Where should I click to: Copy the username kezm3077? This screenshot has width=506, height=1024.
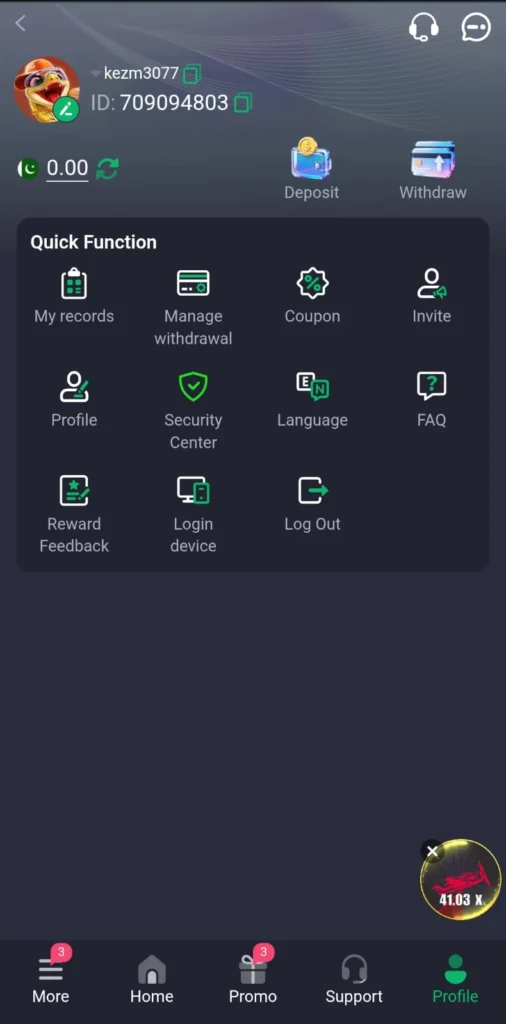coord(191,74)
